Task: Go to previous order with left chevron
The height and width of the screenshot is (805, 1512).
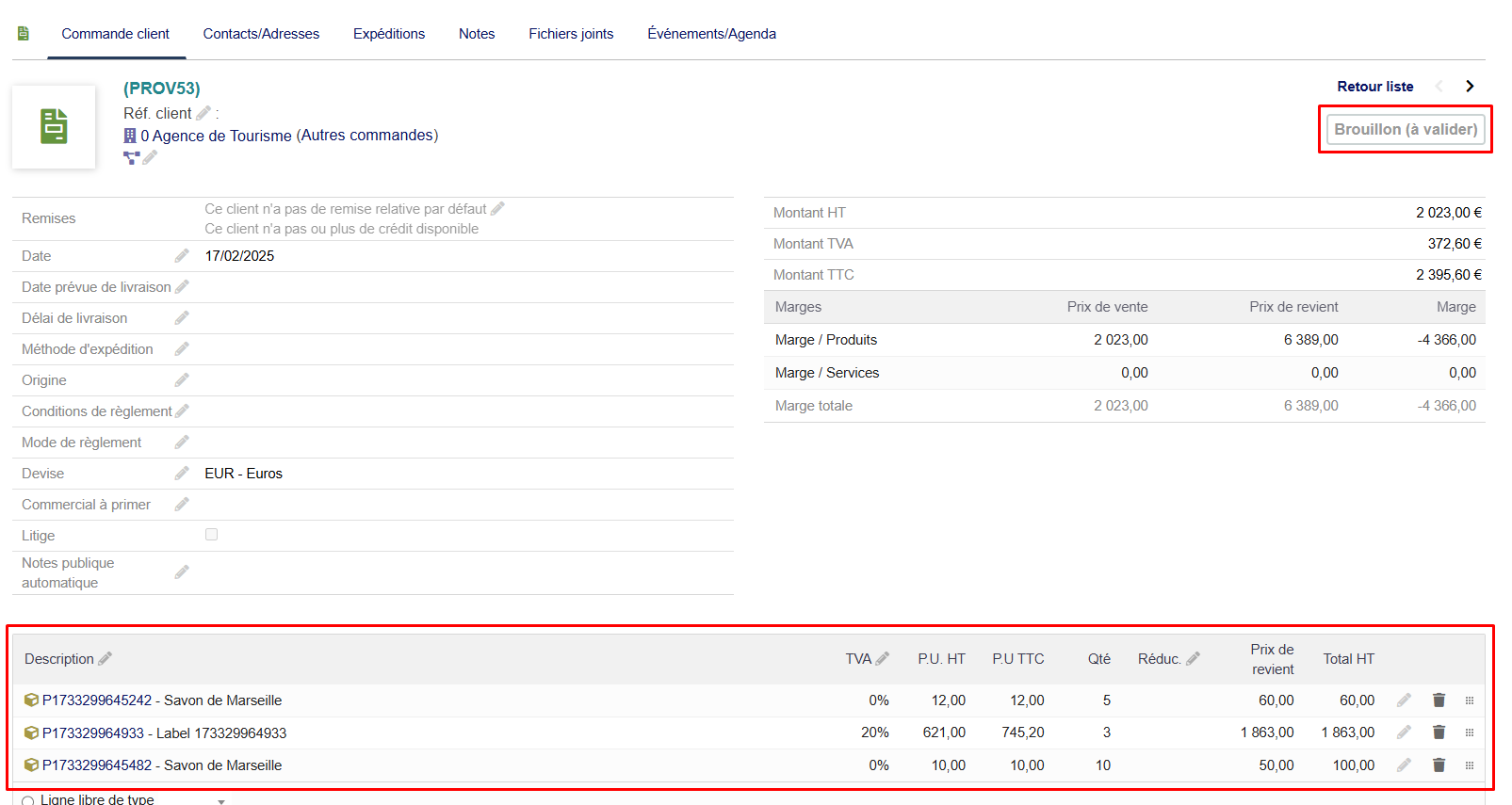Action: click(x=1439, y=87)
